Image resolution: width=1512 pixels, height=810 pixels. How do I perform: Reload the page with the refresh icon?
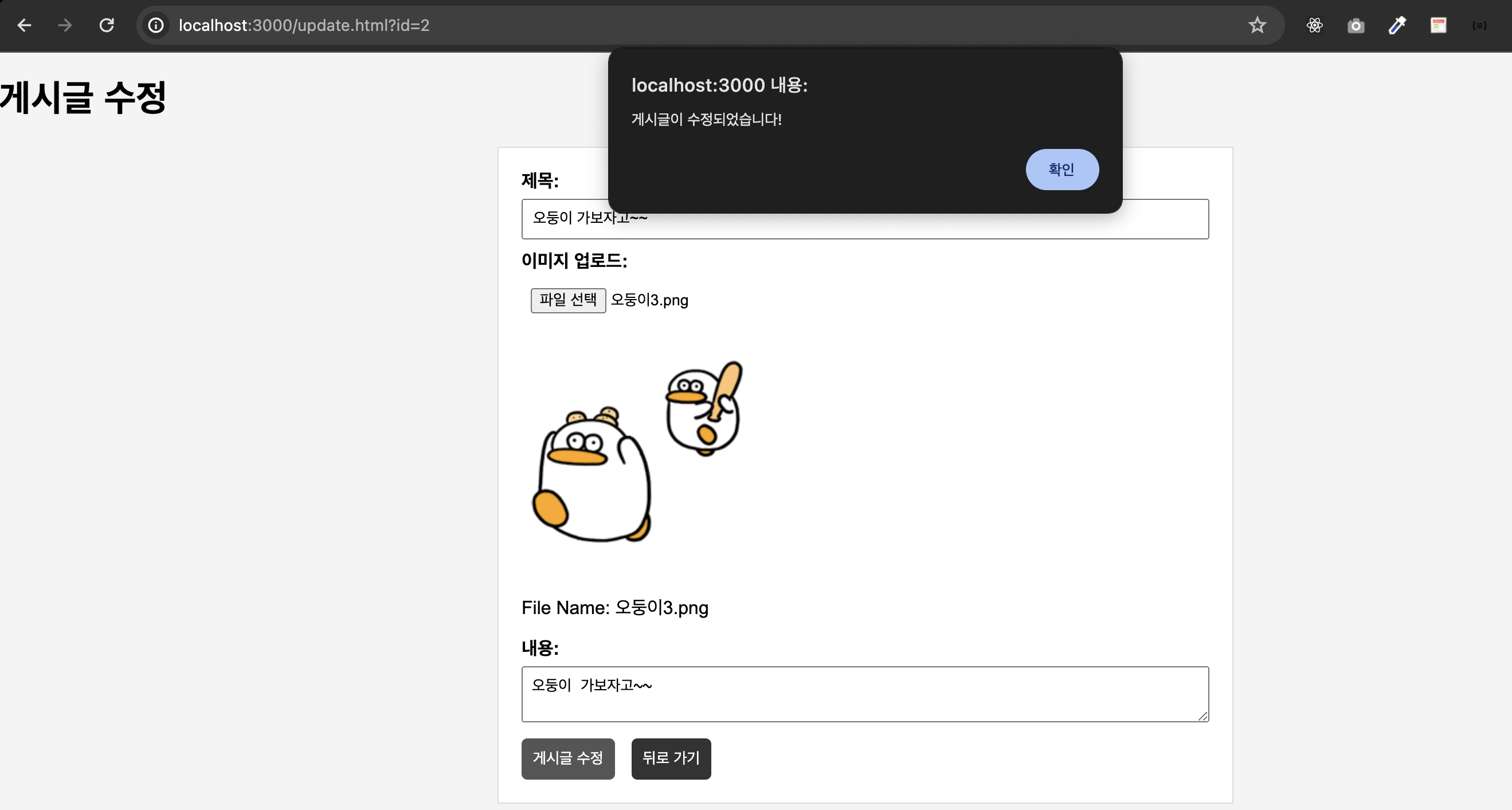pyautogui.click(x=106, y=25)
